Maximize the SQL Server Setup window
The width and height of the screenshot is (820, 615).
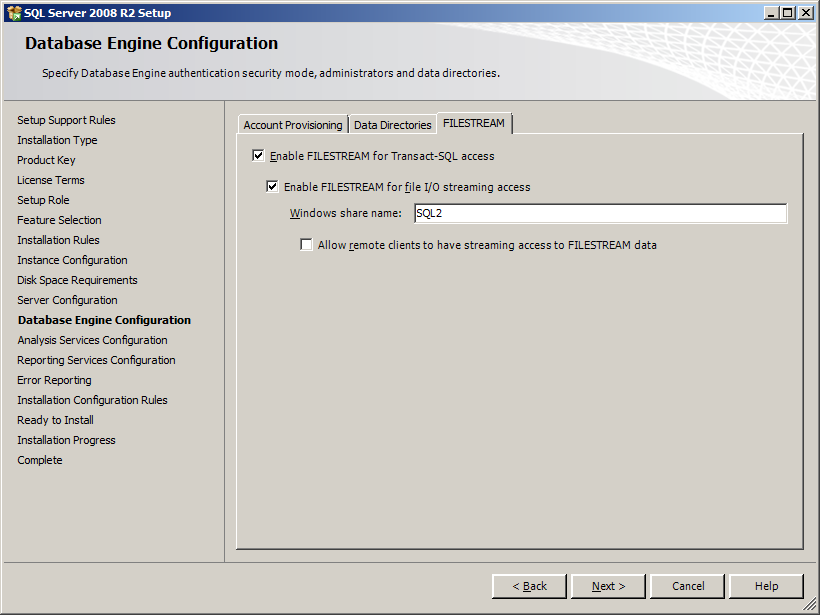point(788,13)
